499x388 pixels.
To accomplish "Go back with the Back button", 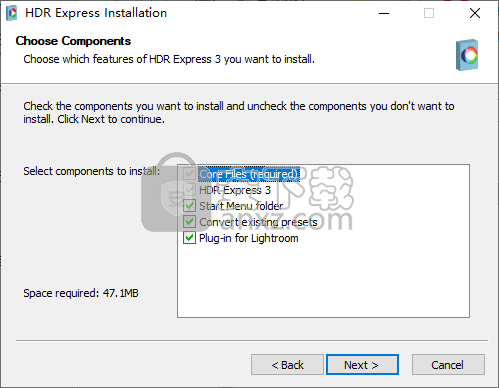I will 287,365.
